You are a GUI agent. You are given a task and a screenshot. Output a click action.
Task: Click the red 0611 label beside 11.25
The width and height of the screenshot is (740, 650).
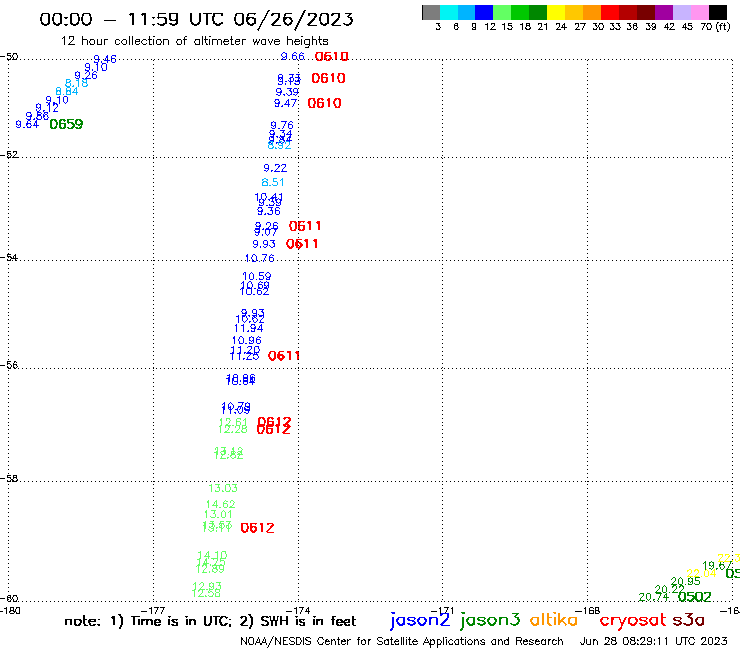(284, 356)
